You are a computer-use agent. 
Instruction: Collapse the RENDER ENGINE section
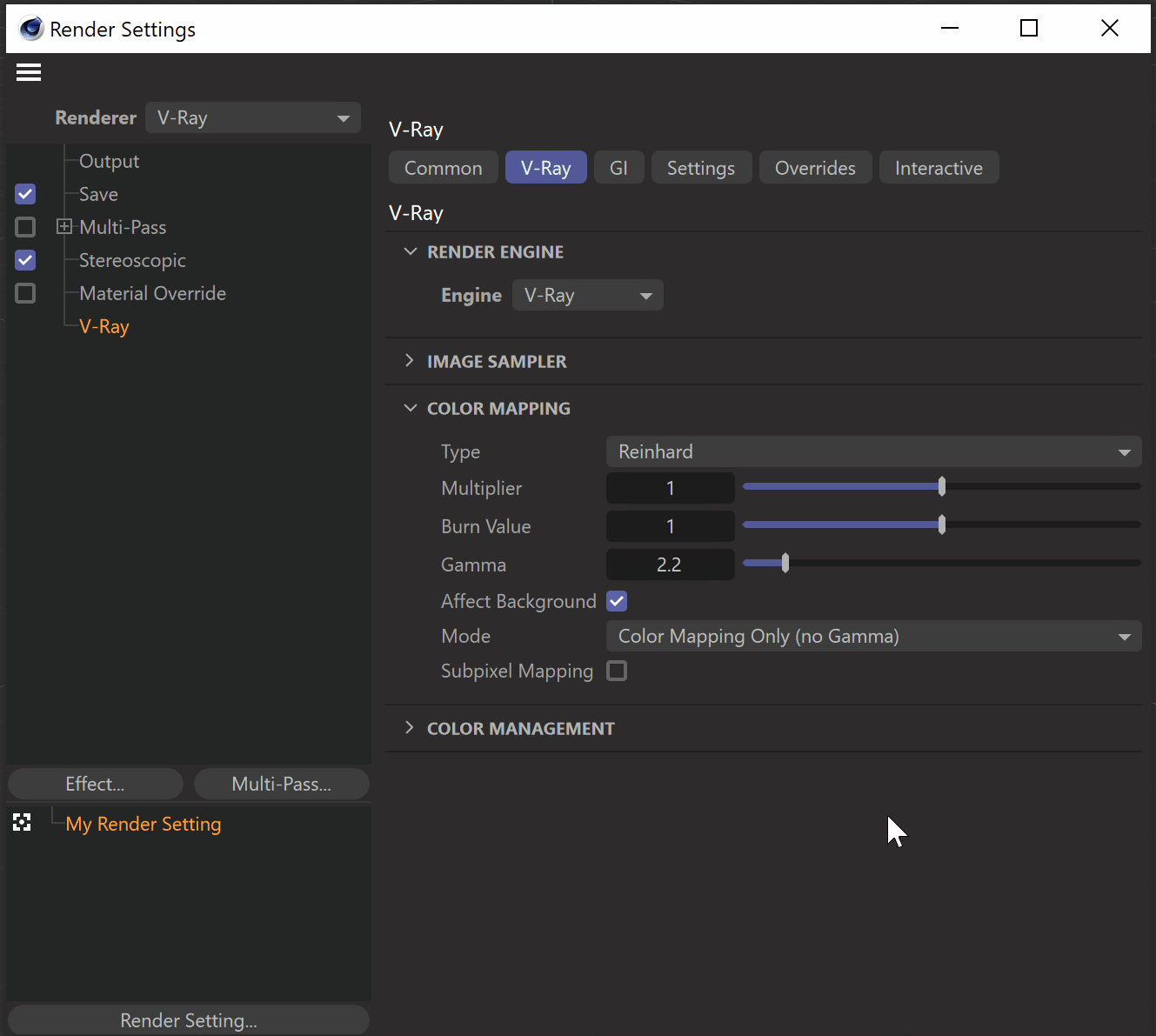pos(411,251)
